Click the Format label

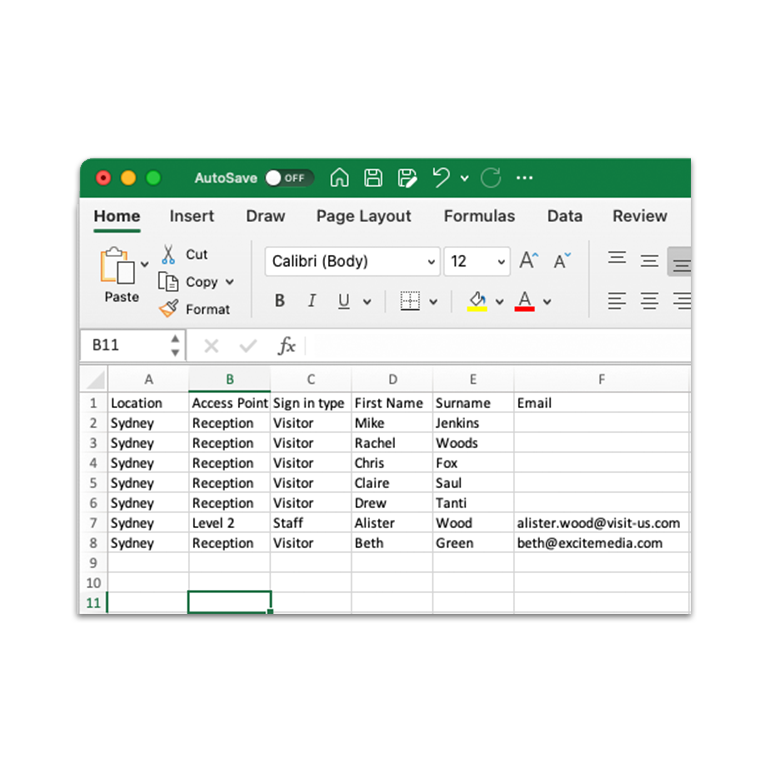pos(208,310)
